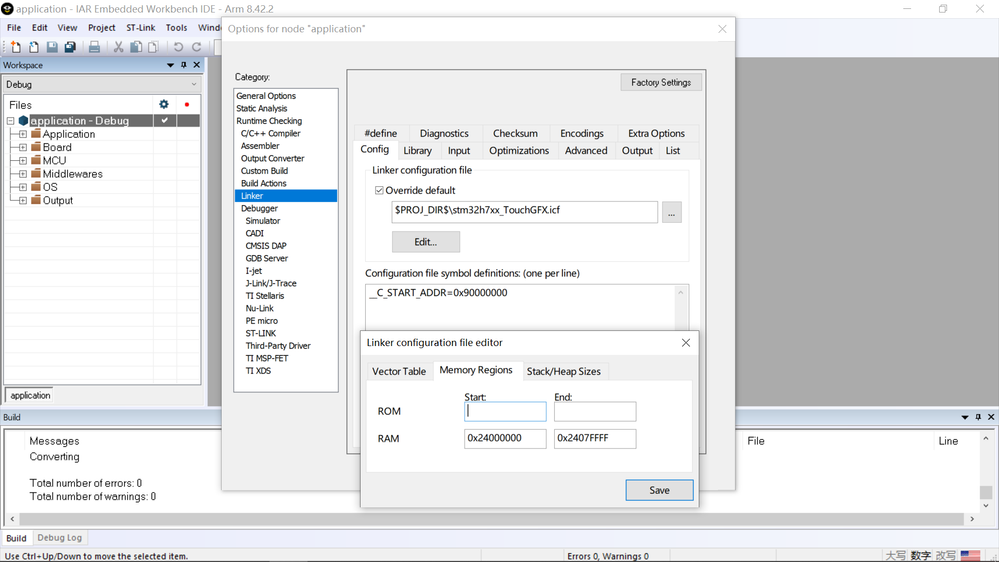Click the Cut scissors icon
The image size is (999, 562).
tap(118, 47)
